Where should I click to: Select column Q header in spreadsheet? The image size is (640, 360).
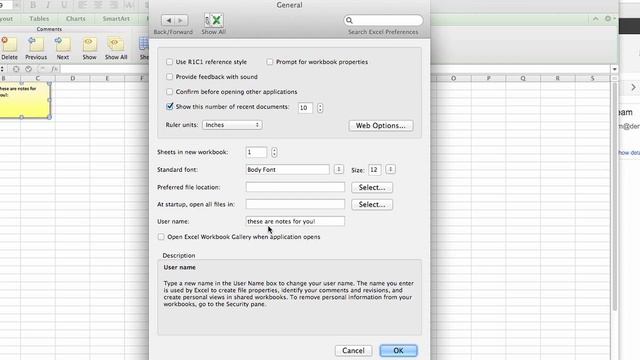pyautogui.click(x=523, y=78)
